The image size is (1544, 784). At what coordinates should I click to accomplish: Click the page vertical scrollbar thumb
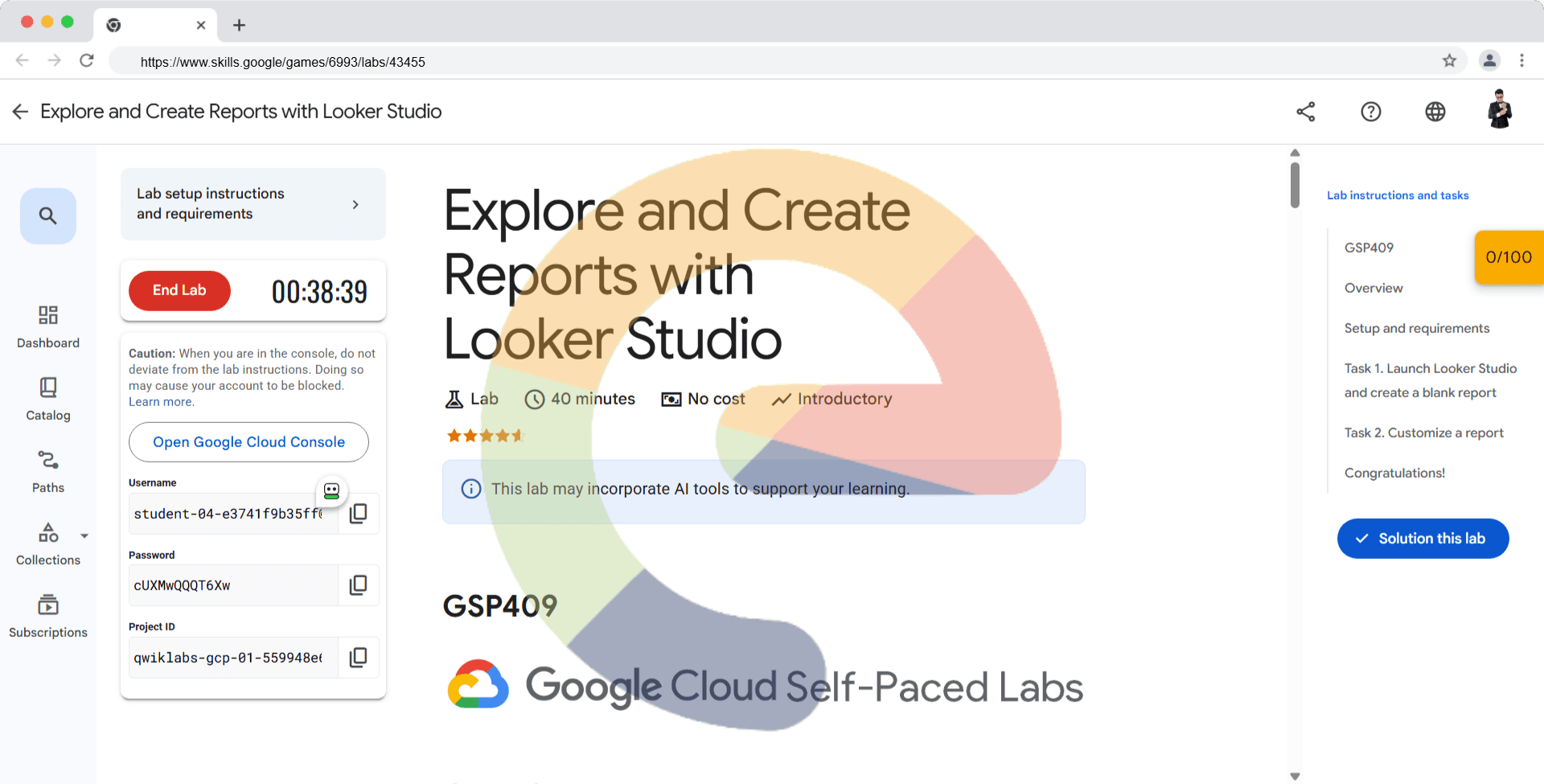[1295, 184]
